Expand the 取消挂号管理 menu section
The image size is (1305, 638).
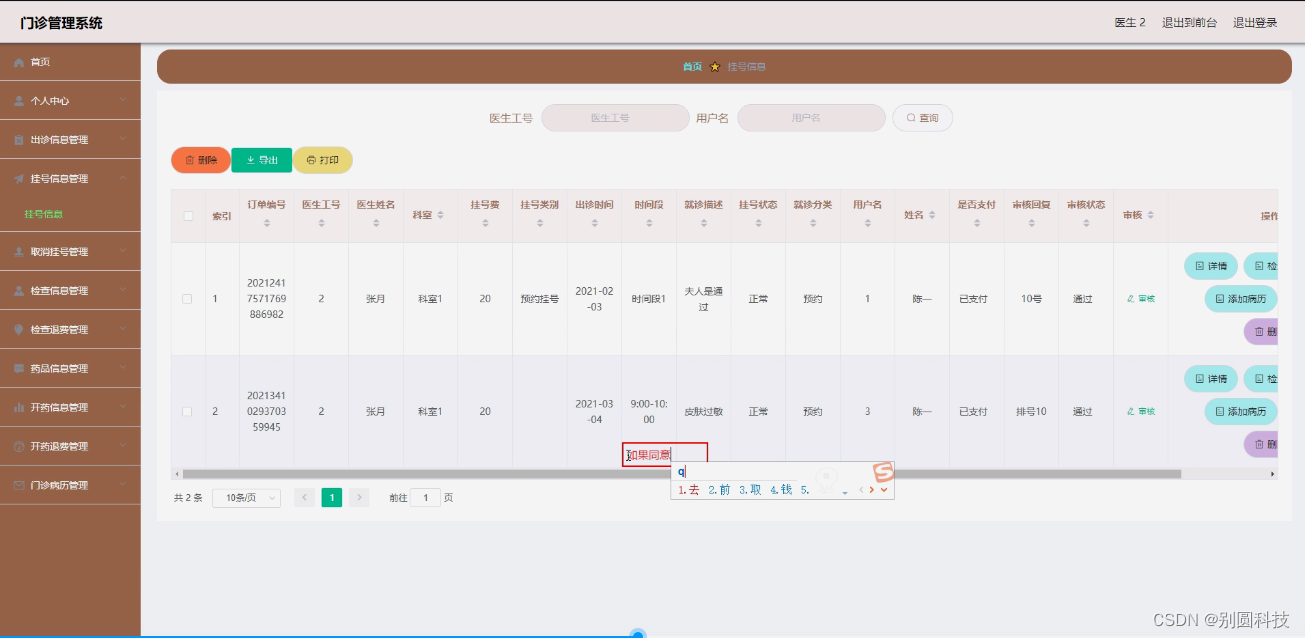click(x=60, y=254)
